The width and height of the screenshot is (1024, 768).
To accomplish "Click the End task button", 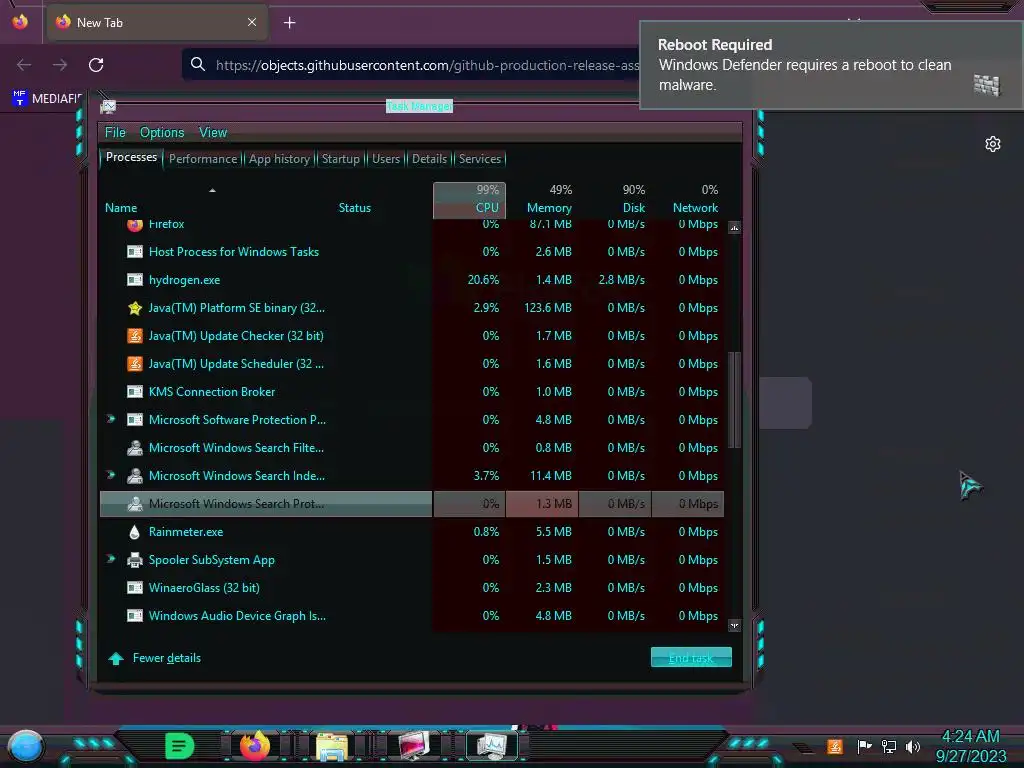I will tap(691, 658).
